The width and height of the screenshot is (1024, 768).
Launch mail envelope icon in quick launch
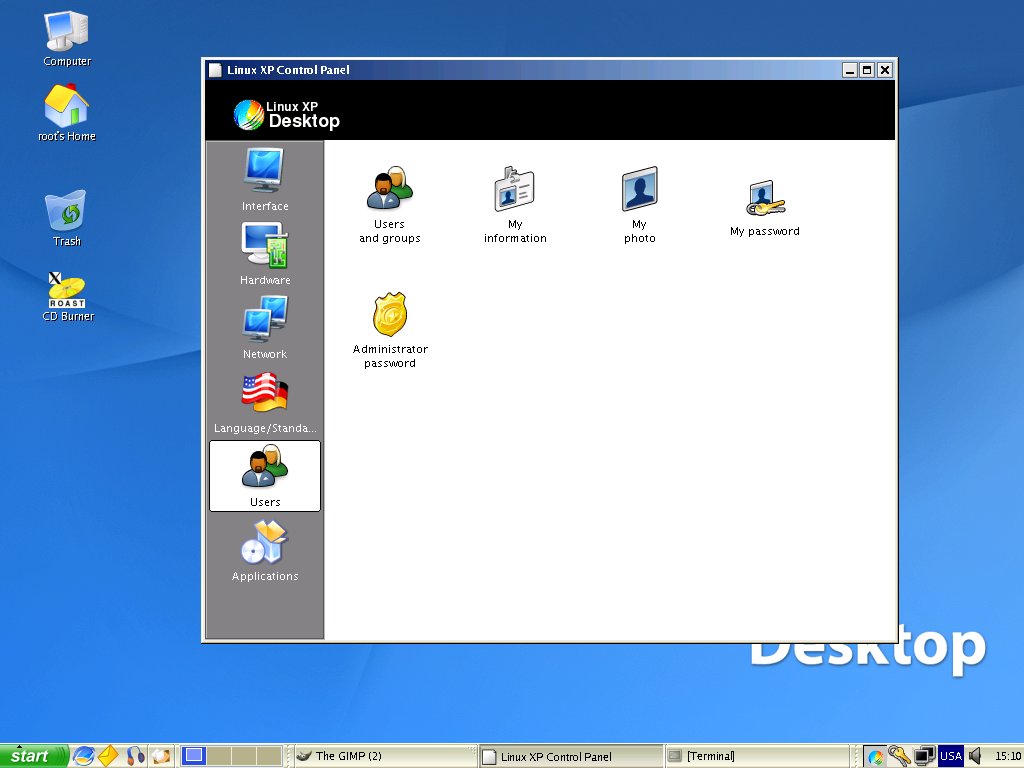[108, 756]
